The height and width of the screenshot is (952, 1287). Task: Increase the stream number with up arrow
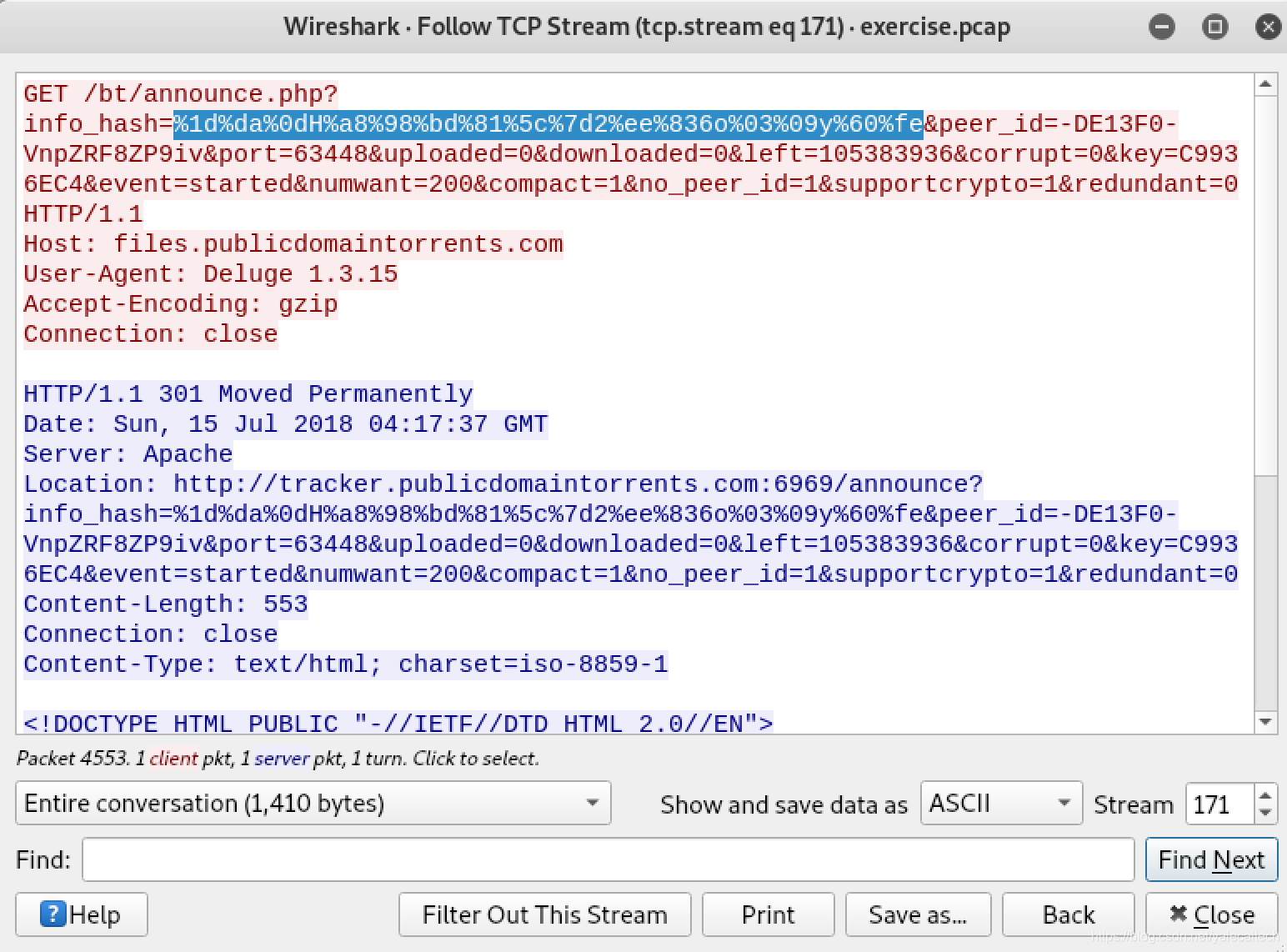[x=1265, y=794]
